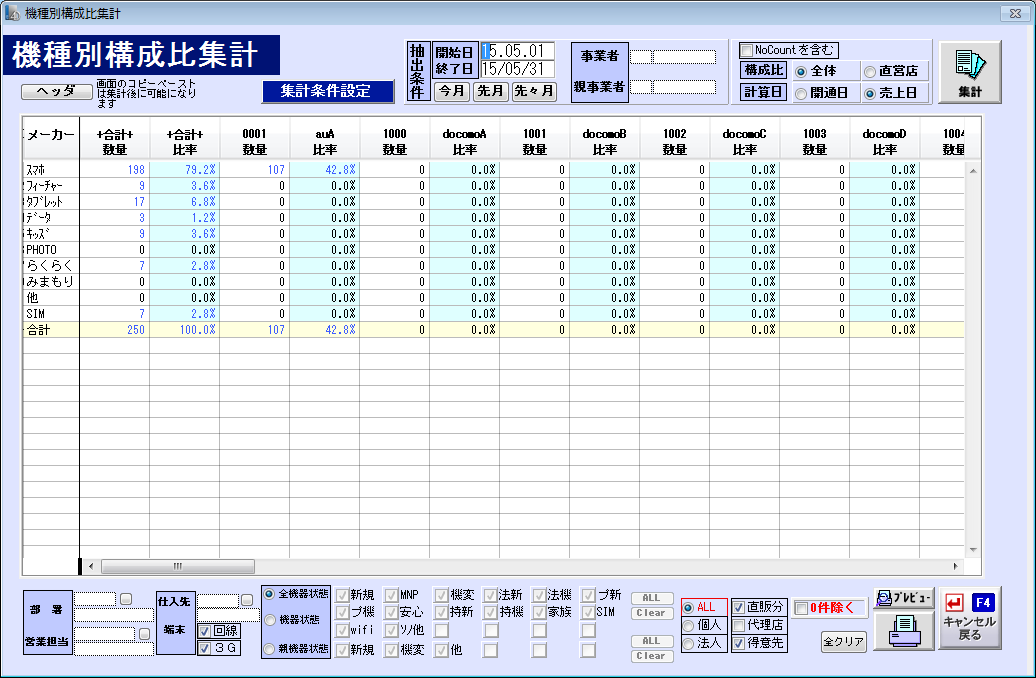Select the 79.2% ratio cell
1036x678 pixels.
pyautogui.click(x=184, y=170)
